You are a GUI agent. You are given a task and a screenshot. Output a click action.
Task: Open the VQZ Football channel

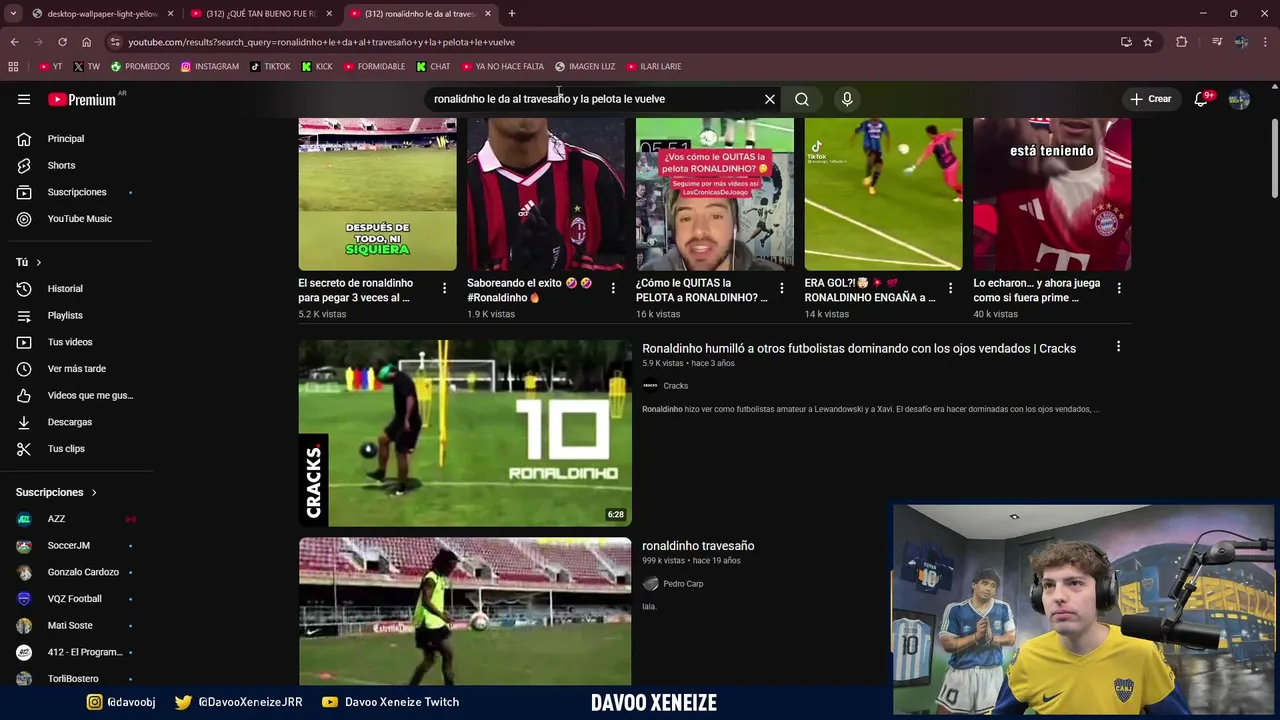pyautogui.click(x=76, y=599)
